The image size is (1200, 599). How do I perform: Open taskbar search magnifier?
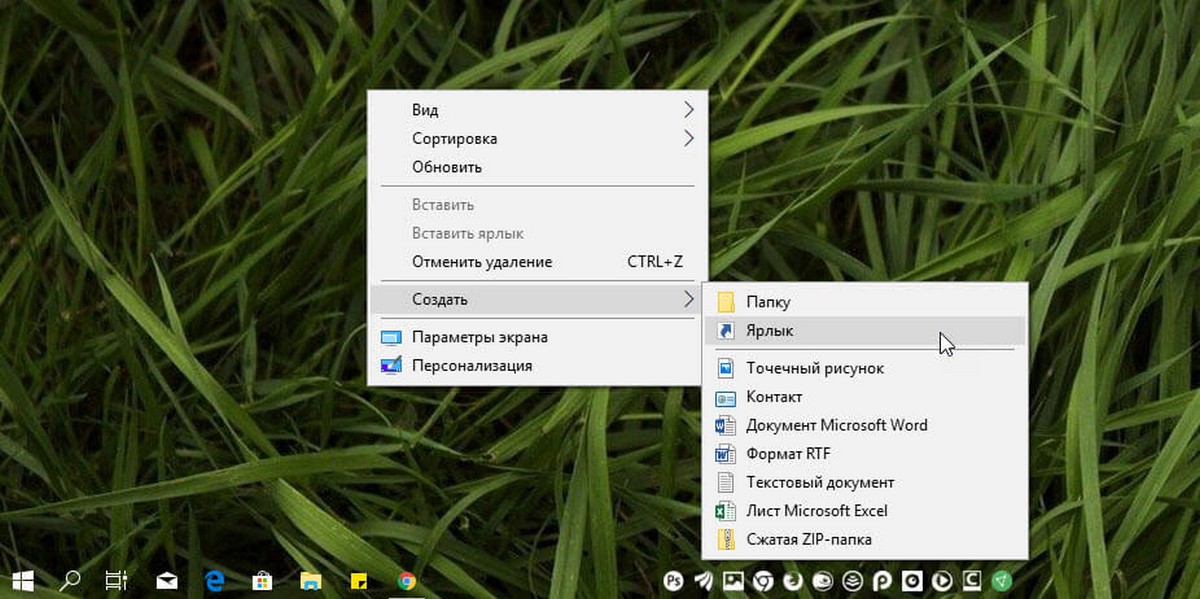[71, 579]
